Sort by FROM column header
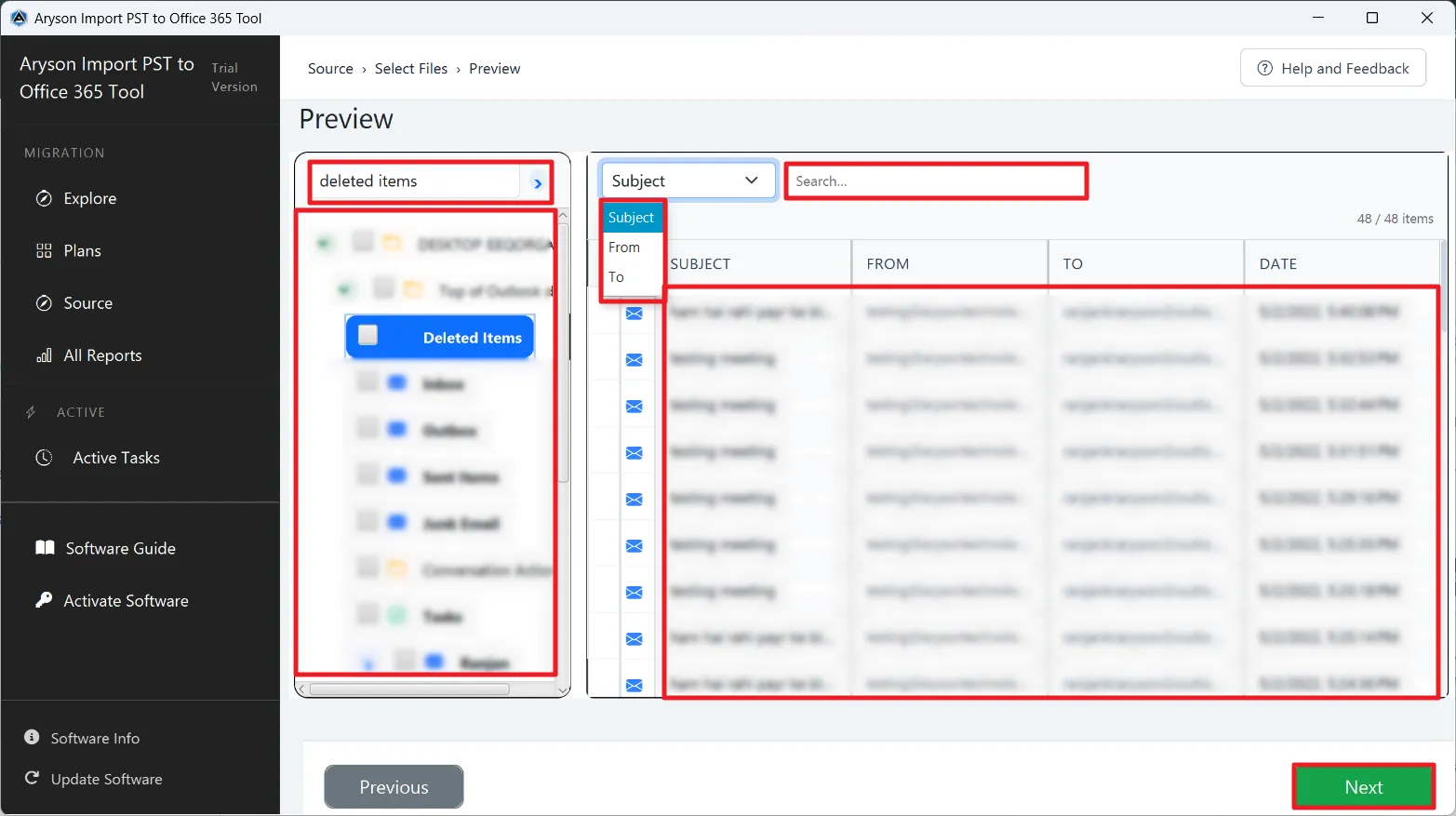Image resolution: width=1456 pixels, height=816 pixels. 950,263
